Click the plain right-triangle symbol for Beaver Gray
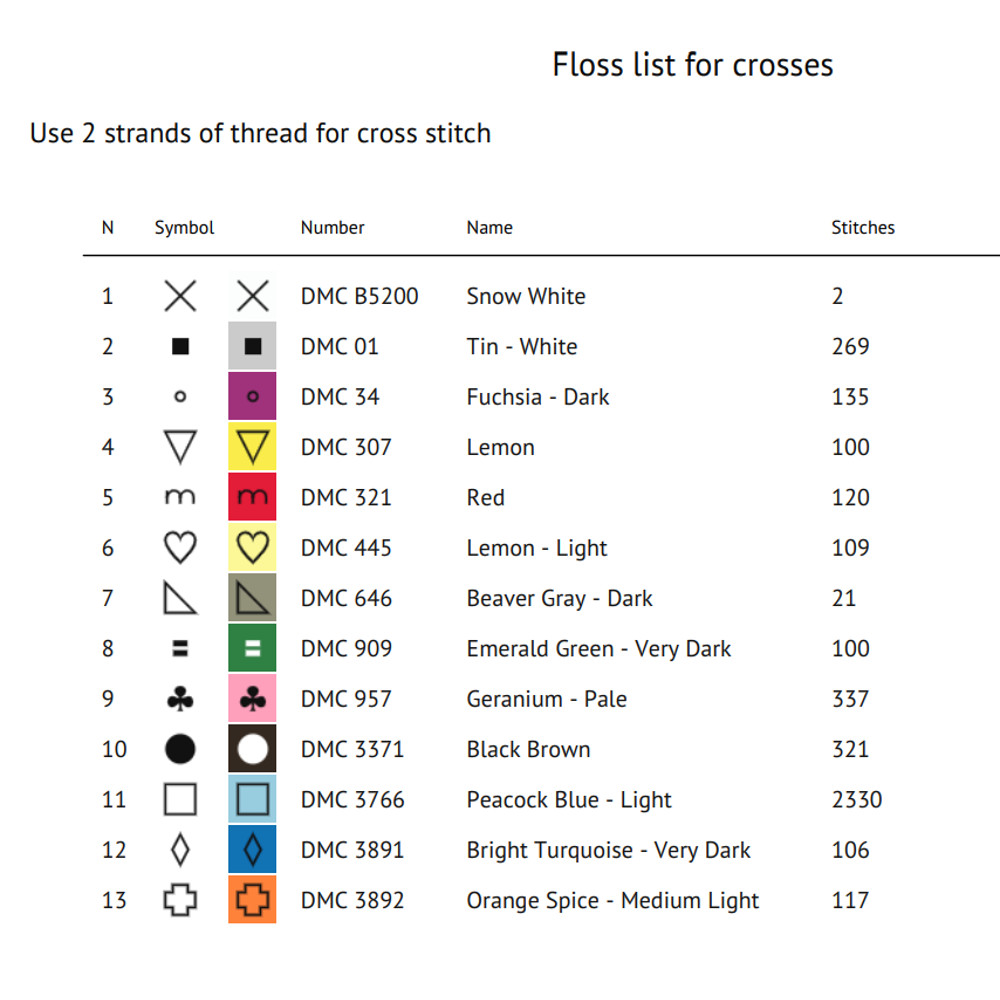The width and height of the screenshot is (1000, 1000). coord(180,598)
